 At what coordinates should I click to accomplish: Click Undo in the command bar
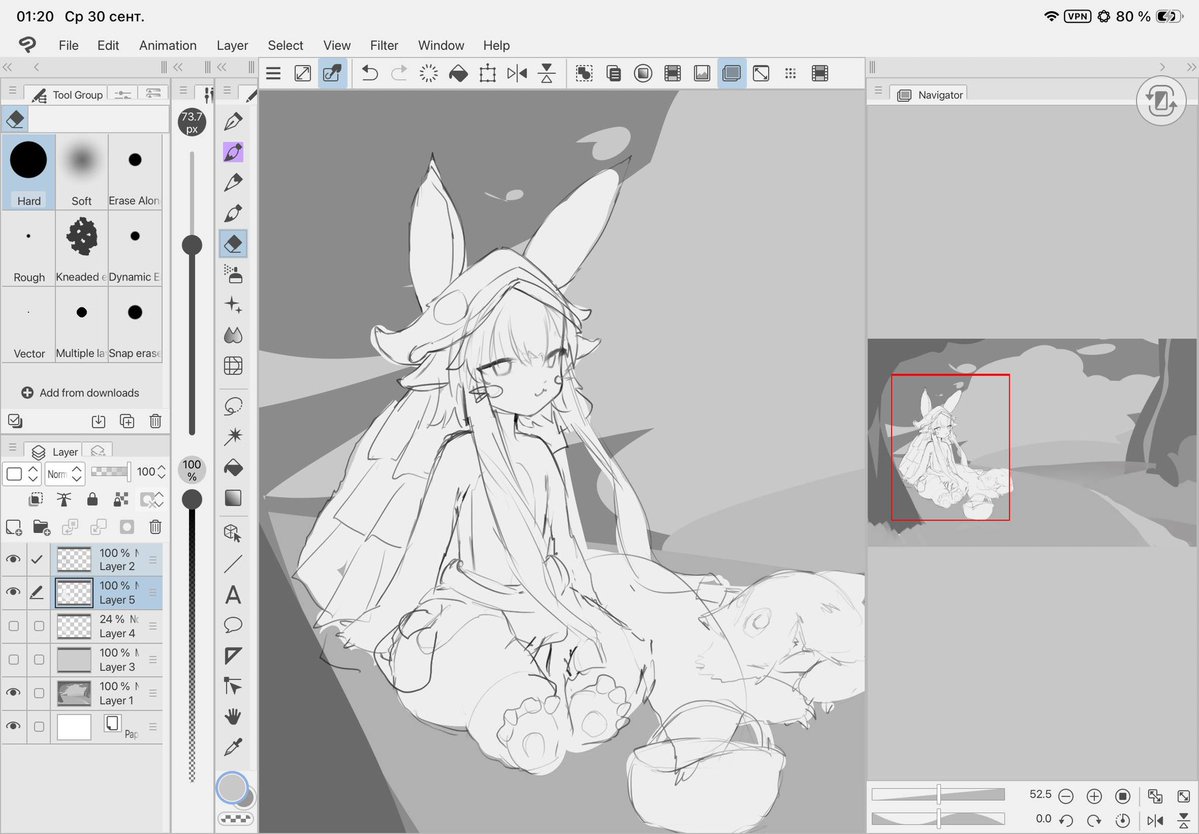click(x=369, y=73)
